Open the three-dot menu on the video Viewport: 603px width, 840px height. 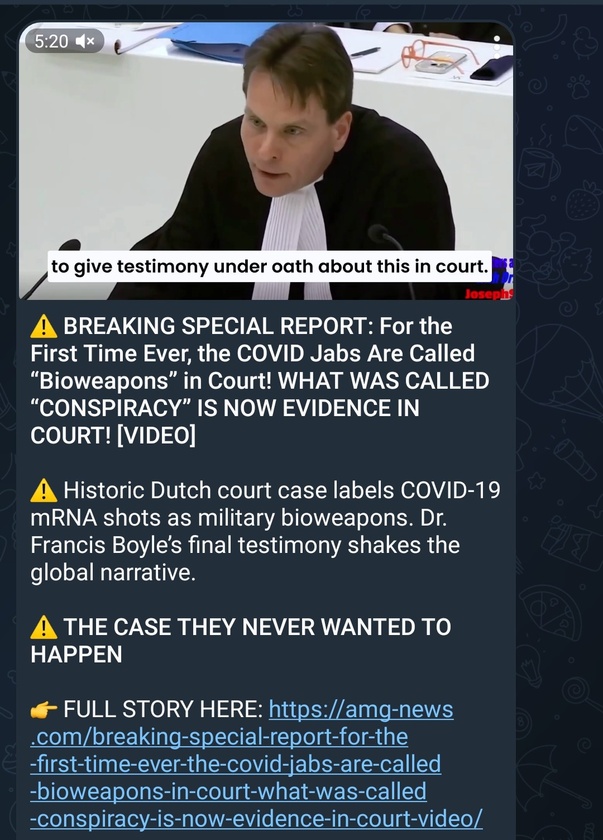coord(497,47)
